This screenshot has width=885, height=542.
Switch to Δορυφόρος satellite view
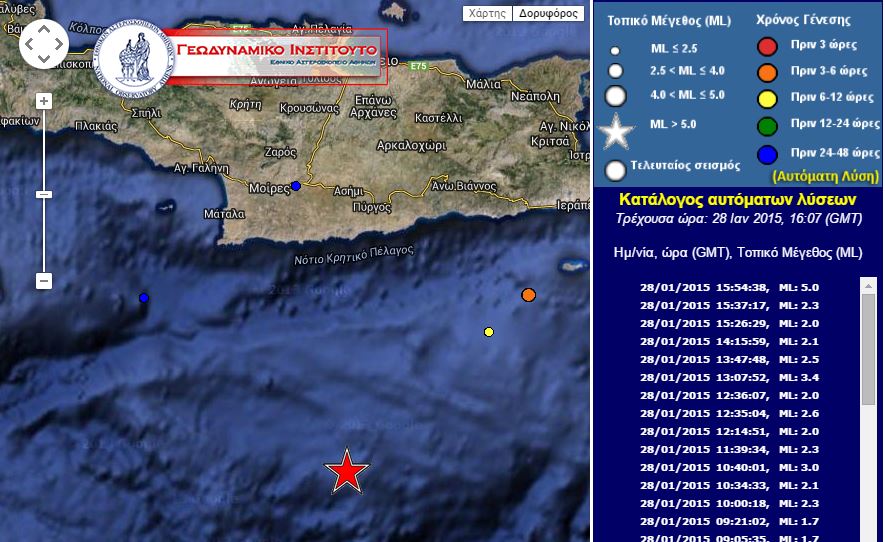548,14
